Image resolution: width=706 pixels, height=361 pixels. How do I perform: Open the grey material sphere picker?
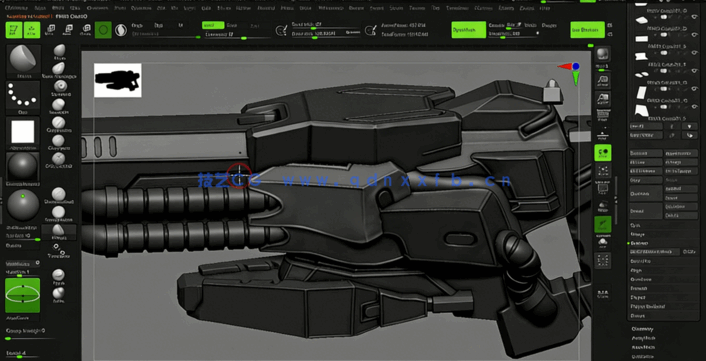23,169
